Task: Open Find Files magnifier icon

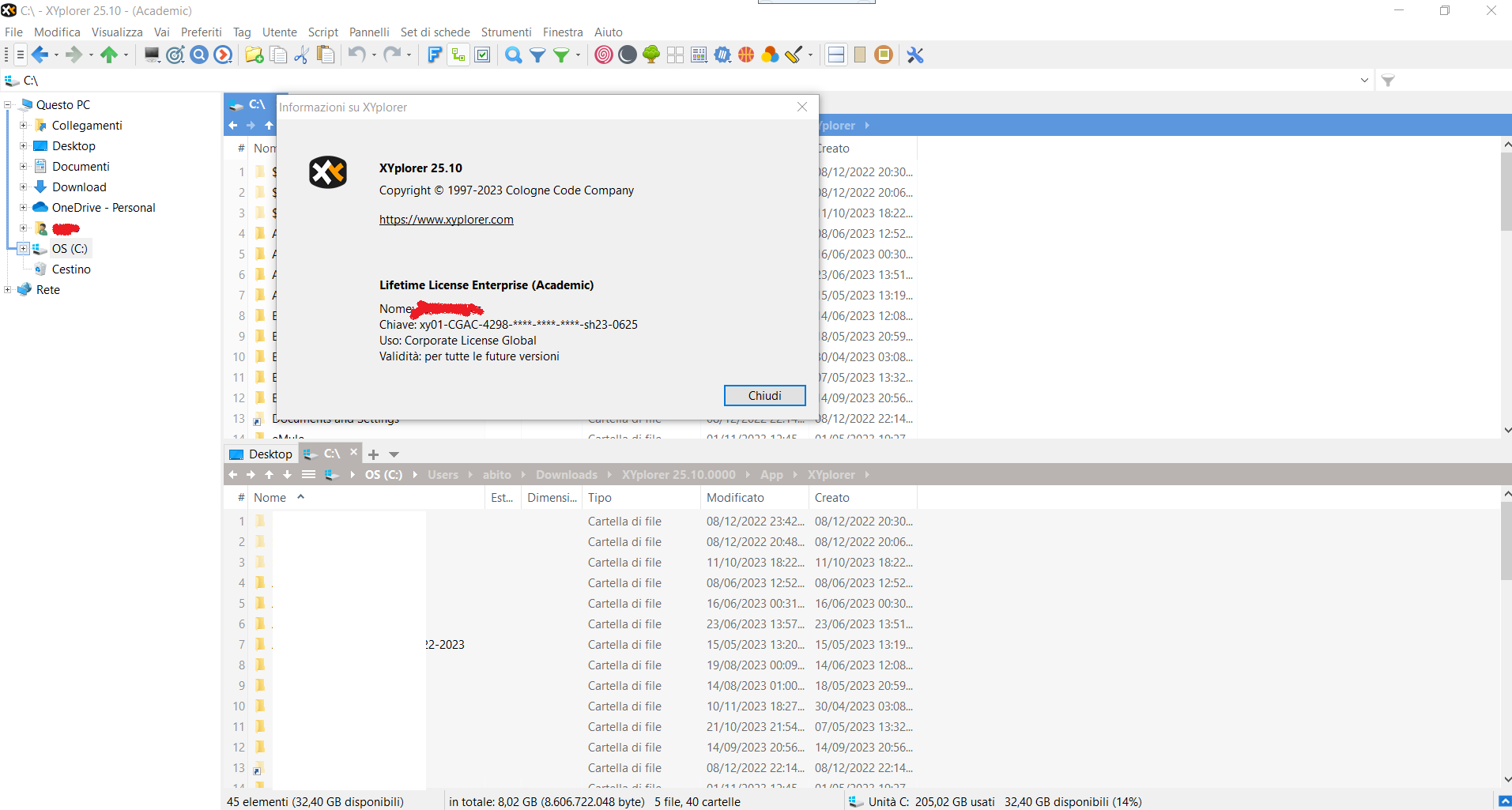Action: (514, 55)
